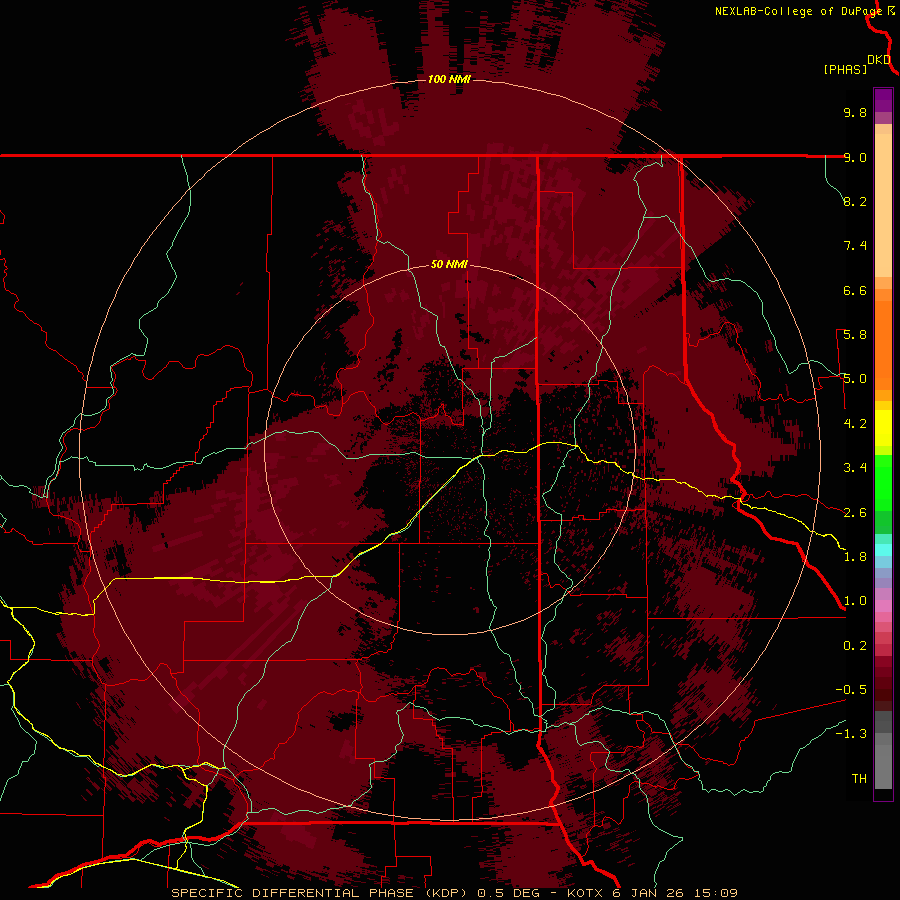
Task: Click the 100 NMI range ring label
Action: (x=449, y=79)
